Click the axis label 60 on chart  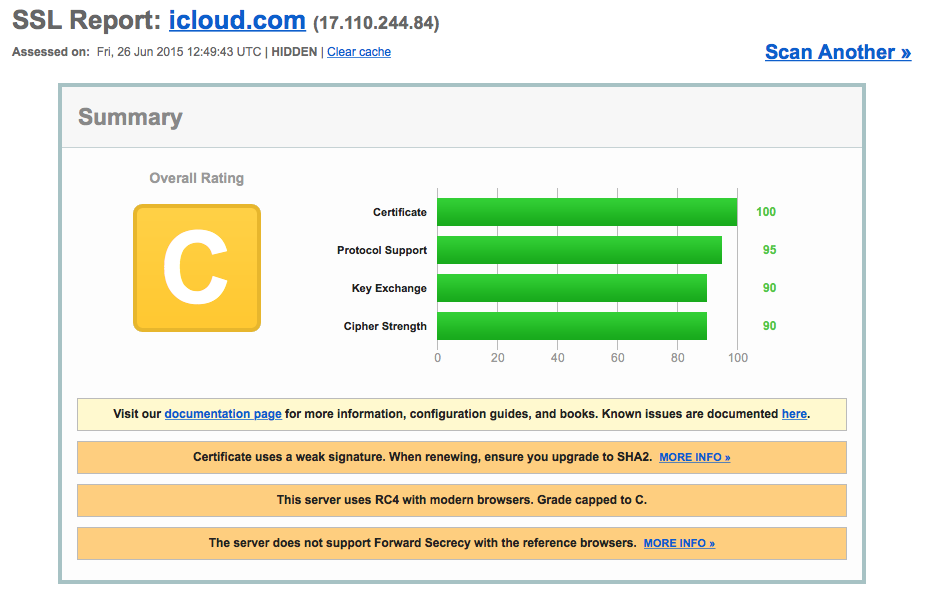(617, 357)
